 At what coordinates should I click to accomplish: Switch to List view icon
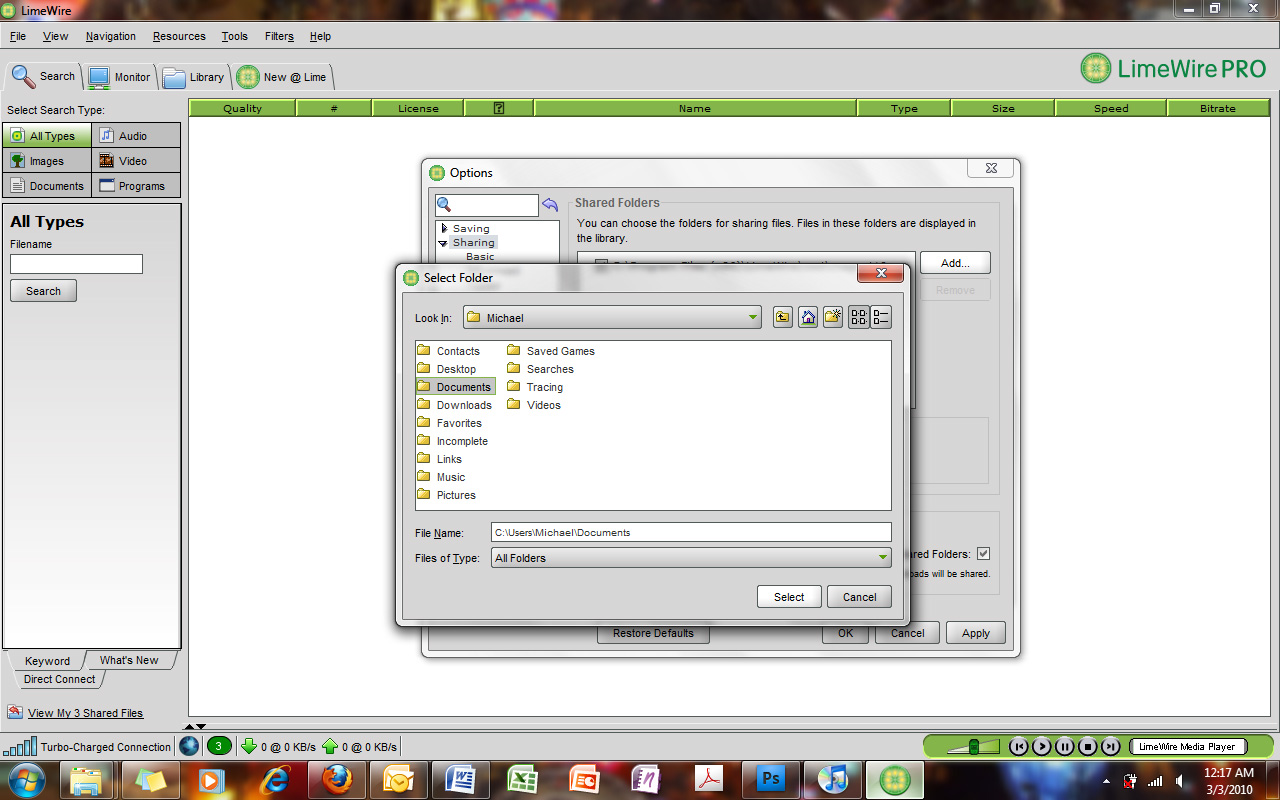point(858,318)
